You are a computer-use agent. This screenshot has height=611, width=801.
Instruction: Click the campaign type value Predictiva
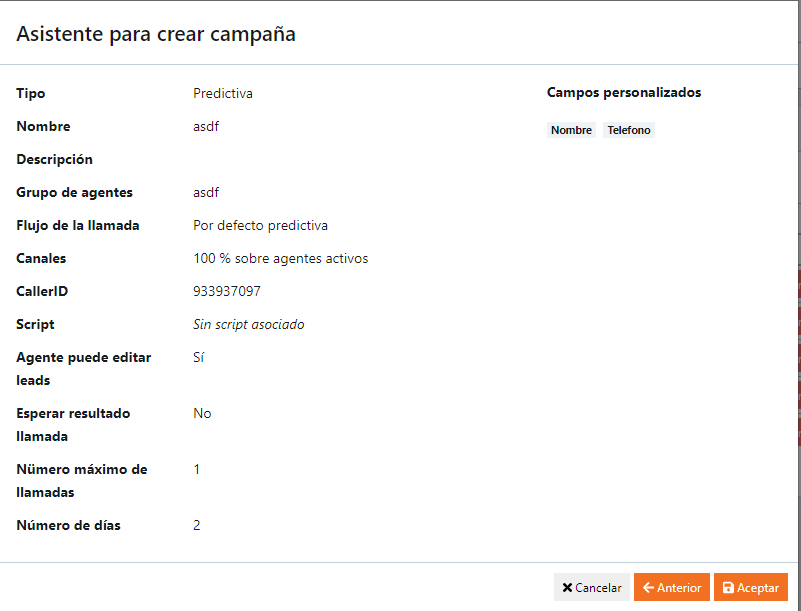coord(223,93)
